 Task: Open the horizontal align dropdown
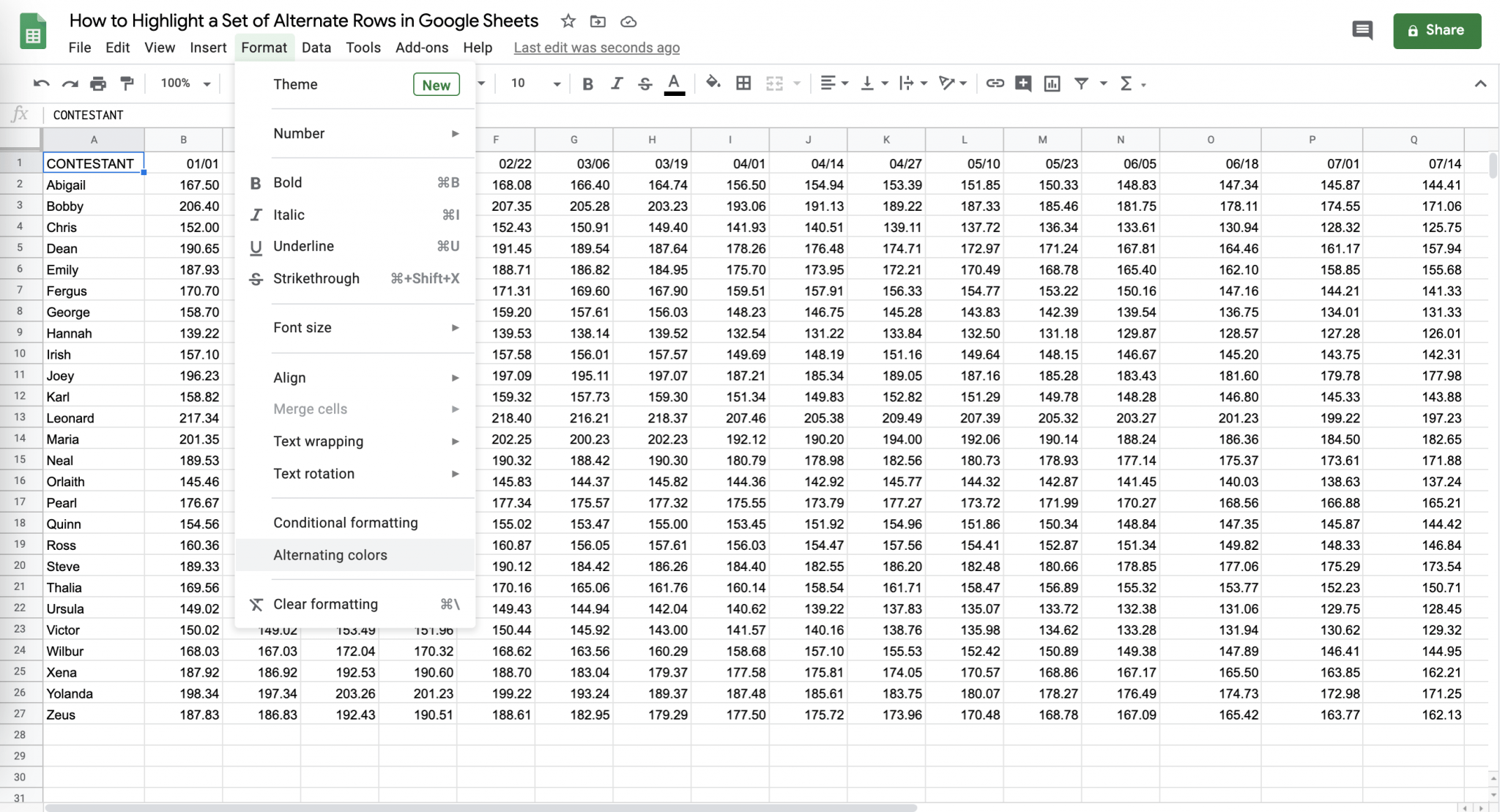coord(832,83)
